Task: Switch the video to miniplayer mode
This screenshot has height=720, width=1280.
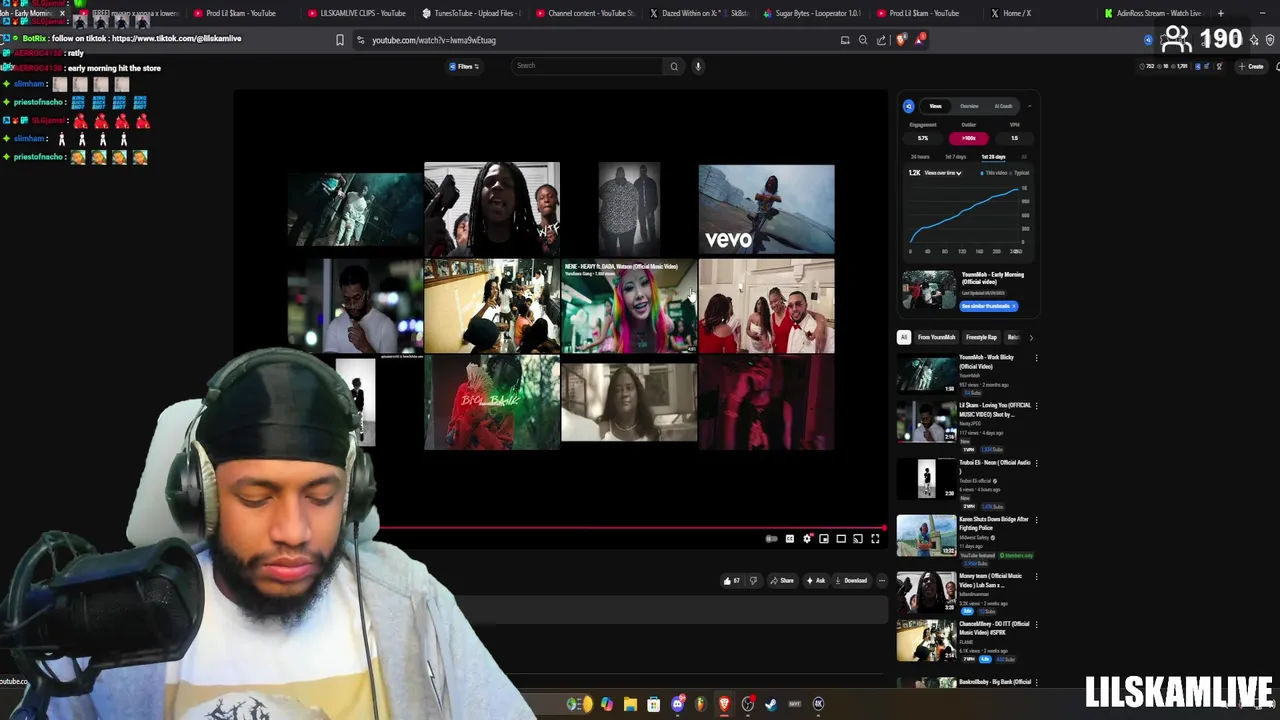Action: point(824,539)
